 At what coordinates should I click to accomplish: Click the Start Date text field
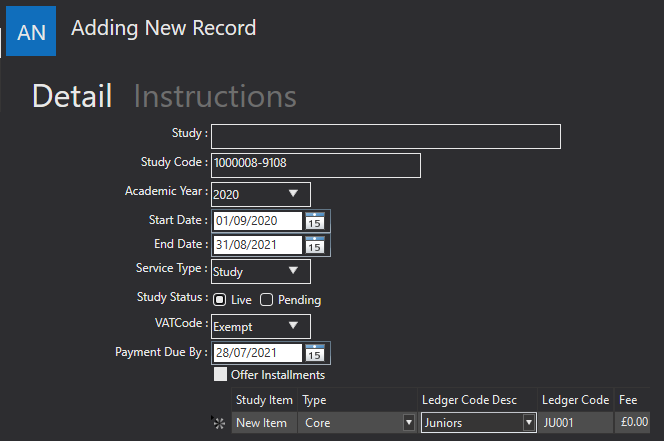(x=257, y=221)
